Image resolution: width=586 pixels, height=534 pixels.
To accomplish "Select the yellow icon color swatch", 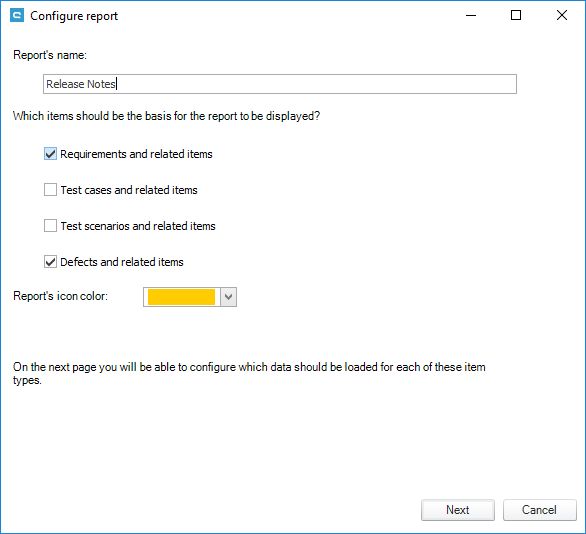I will point(181,297).
